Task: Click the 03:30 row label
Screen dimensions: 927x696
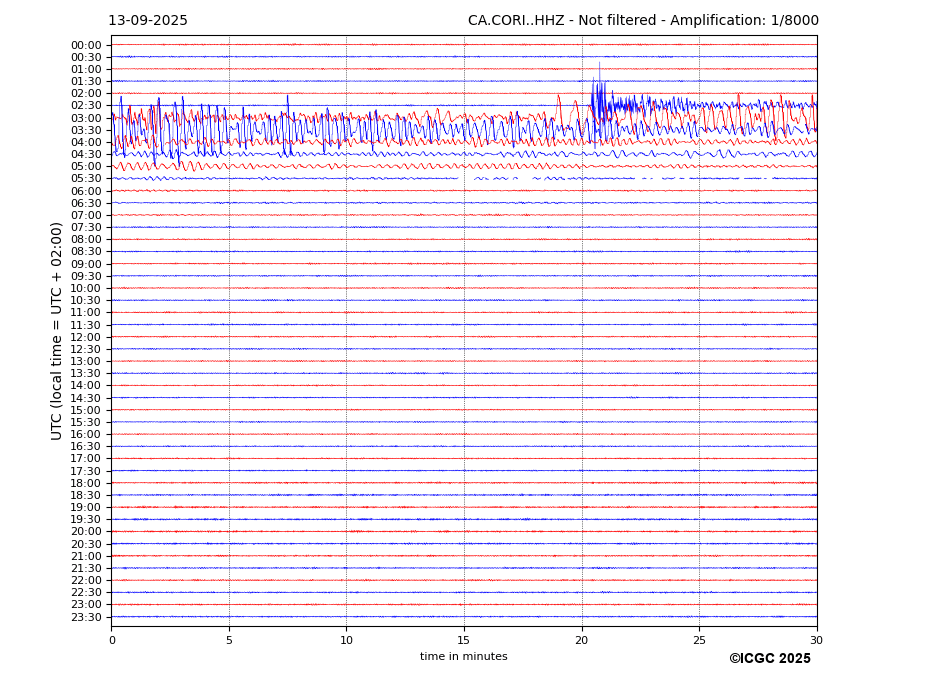Action: coord(86,130)
